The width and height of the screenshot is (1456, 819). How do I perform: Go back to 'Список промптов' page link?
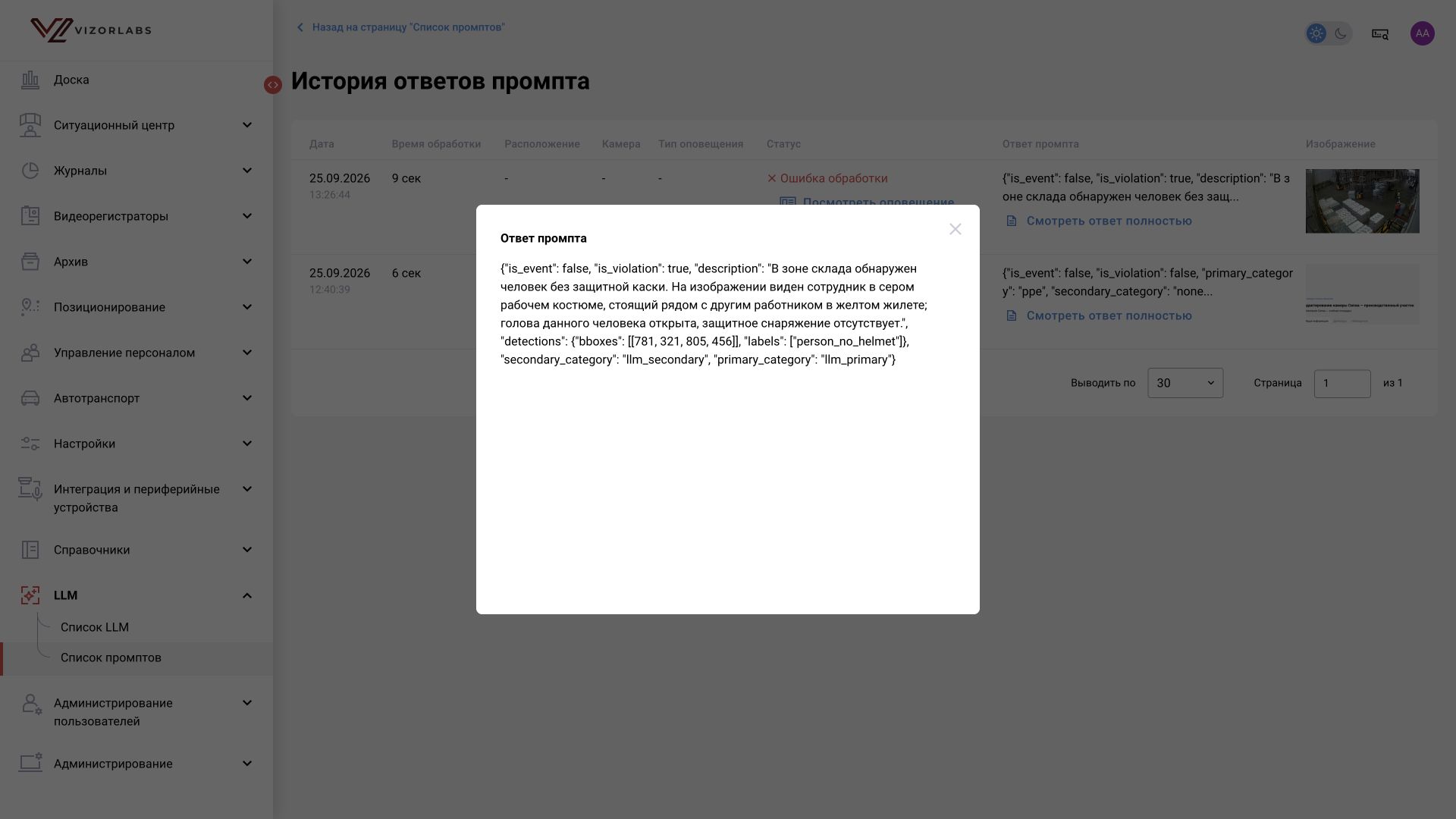[400, 27]
